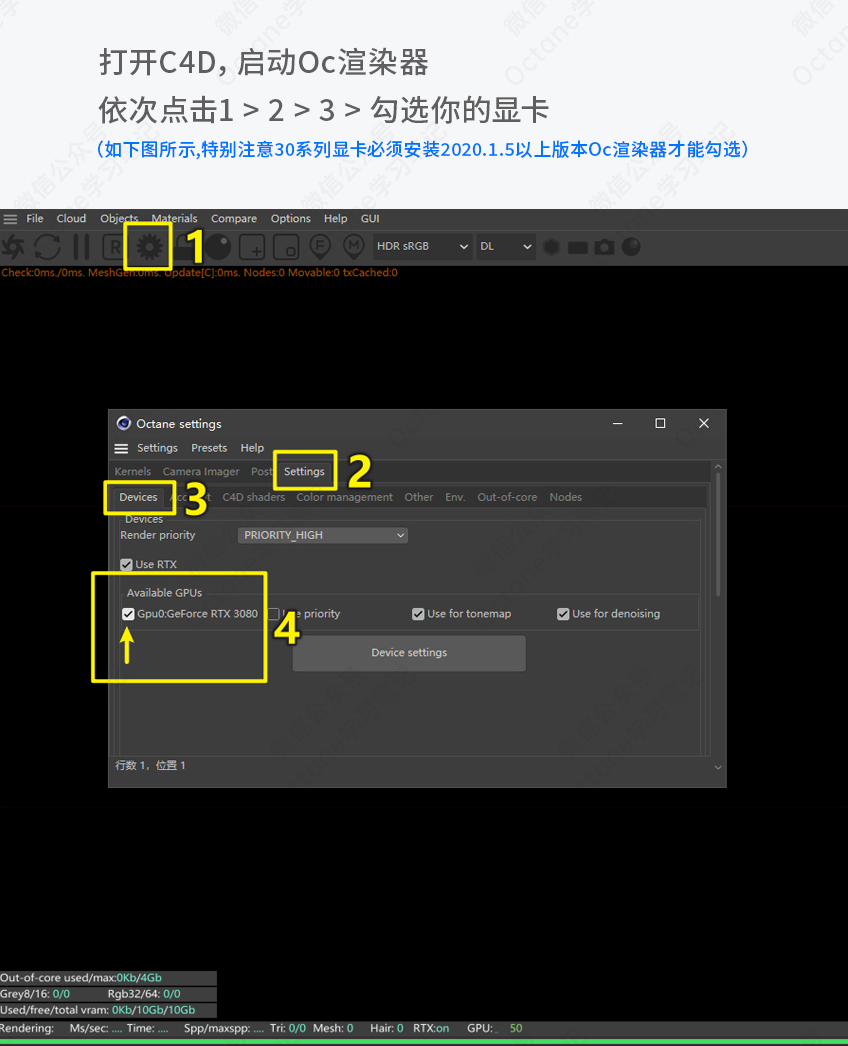This screenshot has height=1046, width=848.
Task: Click the restart render circular-arrows icon
Action: (x=47, y=246)
